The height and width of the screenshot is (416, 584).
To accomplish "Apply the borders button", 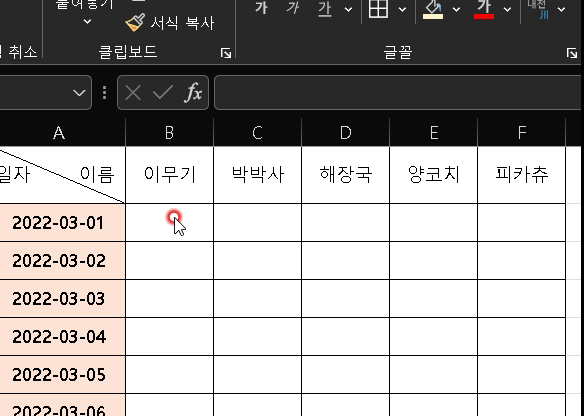I will pyautogui.click(x=378, y=9).
